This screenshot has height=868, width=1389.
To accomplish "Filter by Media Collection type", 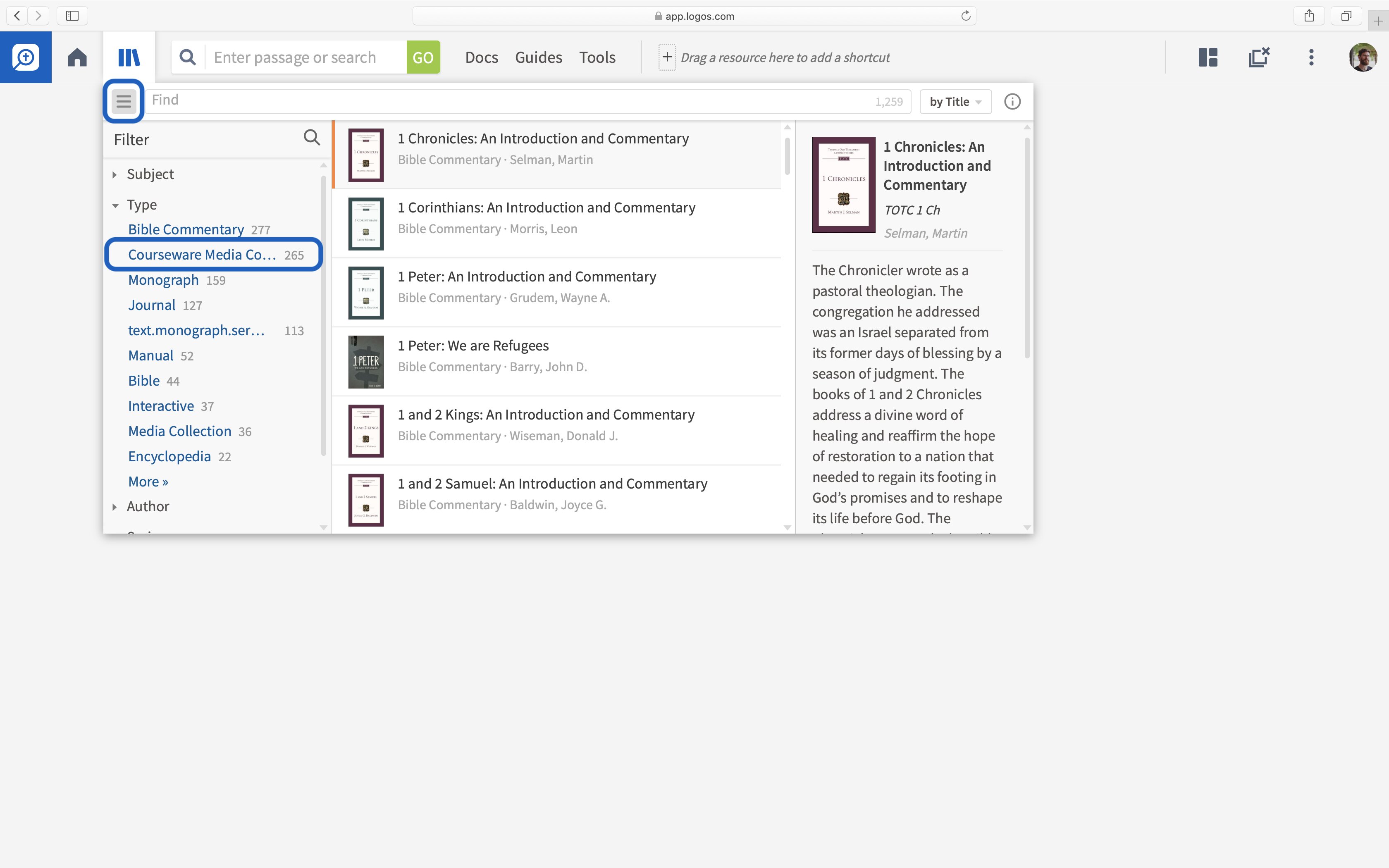I will (180, 432).
